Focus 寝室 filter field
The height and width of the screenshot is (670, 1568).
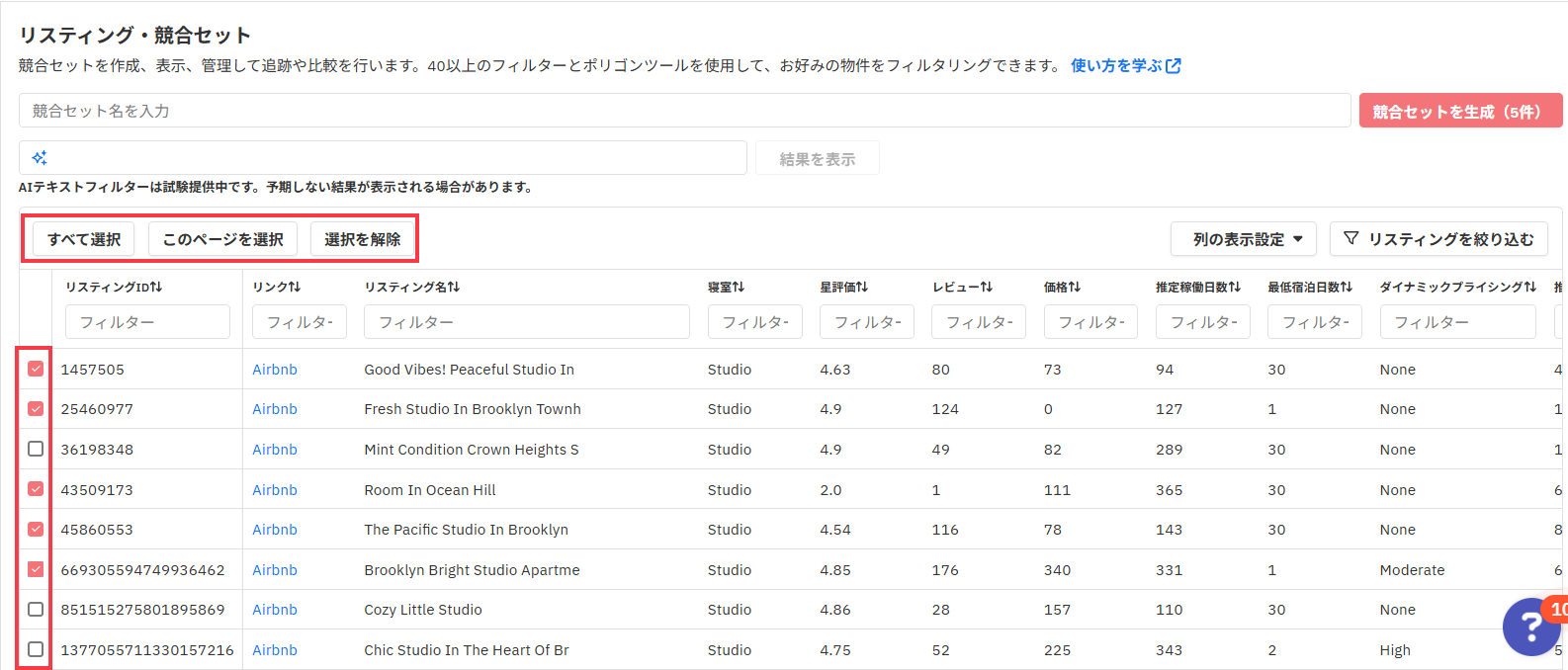pos(755,322)
